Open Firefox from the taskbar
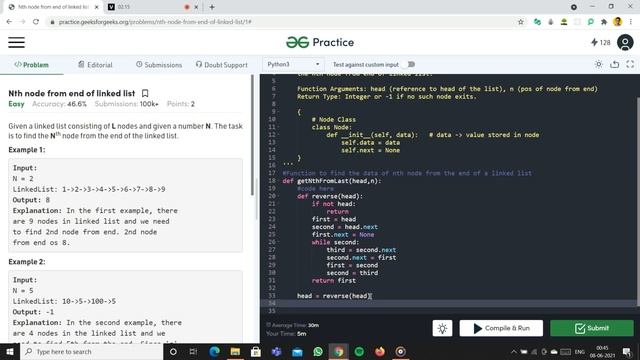 tap(380, 351)
